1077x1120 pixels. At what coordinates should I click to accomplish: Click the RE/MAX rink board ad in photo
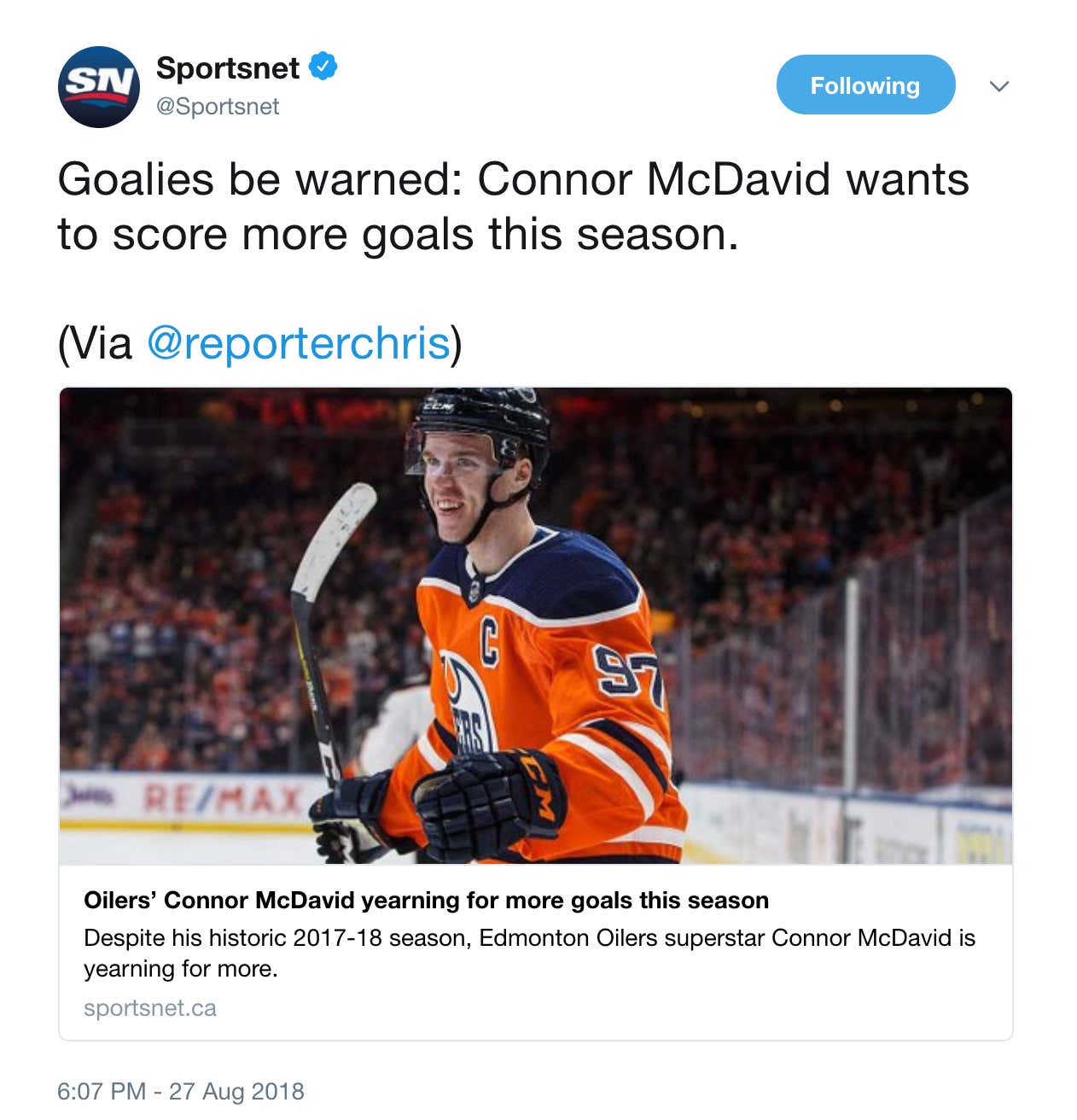224,798
